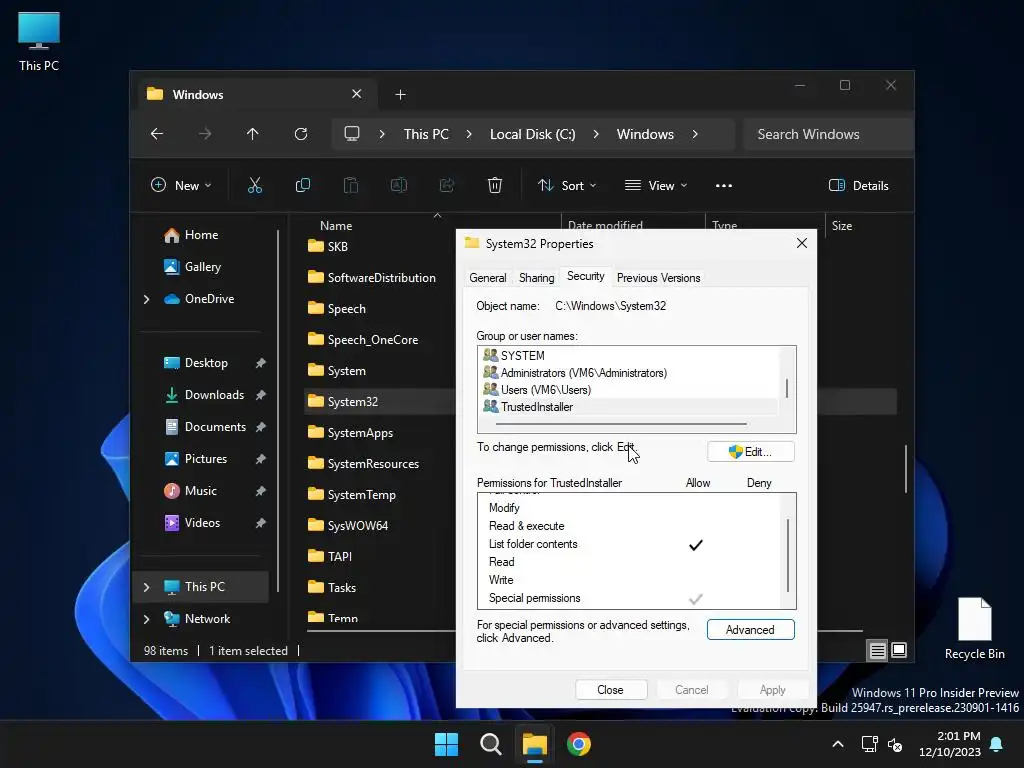
Task: Click the Advanced button
Action: 751,630
